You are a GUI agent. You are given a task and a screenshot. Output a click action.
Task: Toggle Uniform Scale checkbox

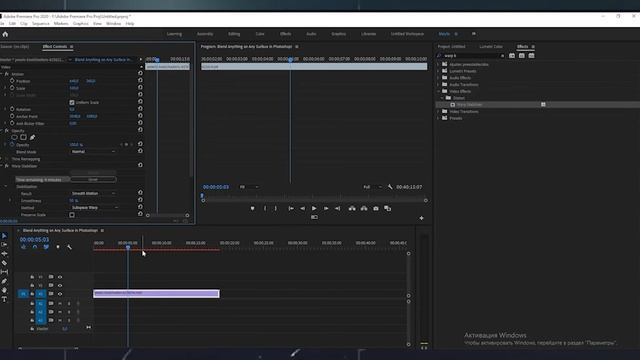[72, 102]
